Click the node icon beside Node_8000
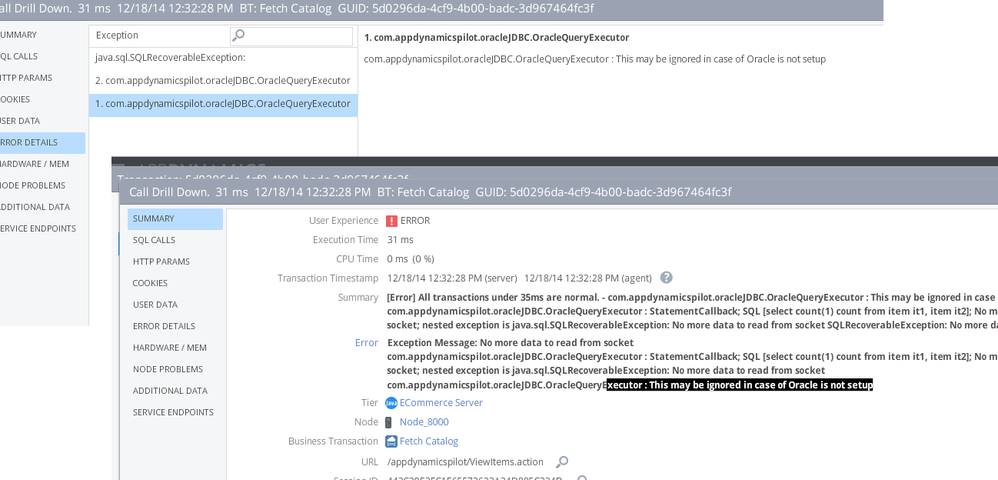998x480 pixels. point(389,422)
